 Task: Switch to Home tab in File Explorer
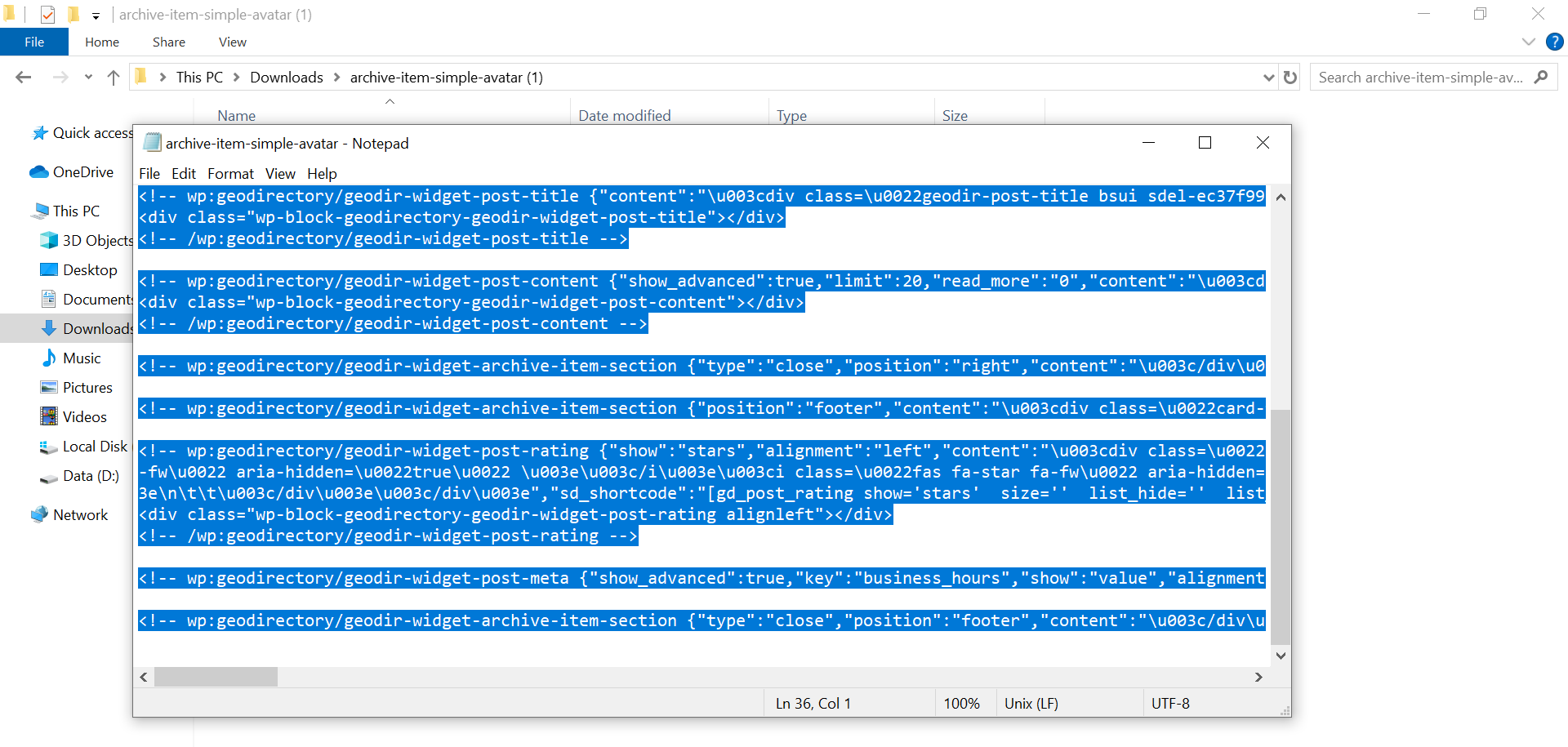[102, 42]
